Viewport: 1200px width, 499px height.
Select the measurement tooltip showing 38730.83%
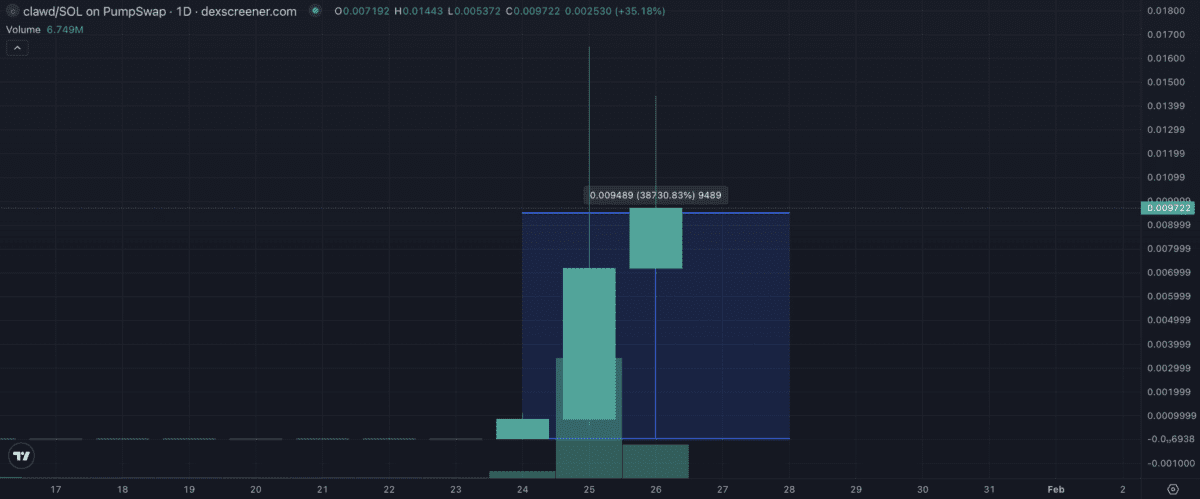coord(656,195)
